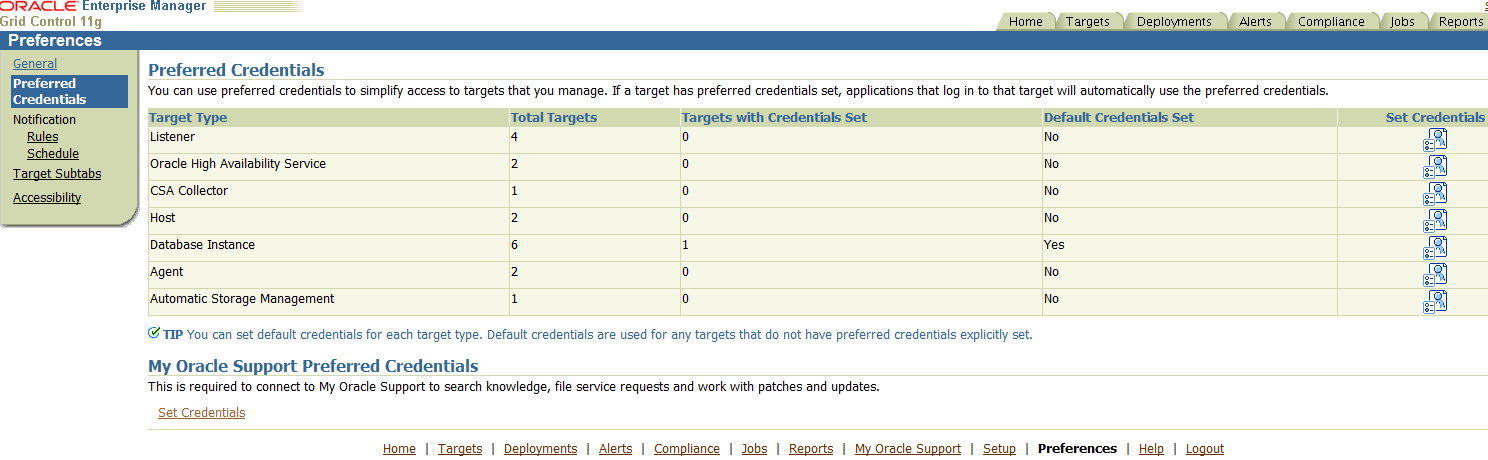Image resolution: width=1488 pixels, height=460 pixels.
Task: Switch to the Jobs tab at top
Action: 1402,21
